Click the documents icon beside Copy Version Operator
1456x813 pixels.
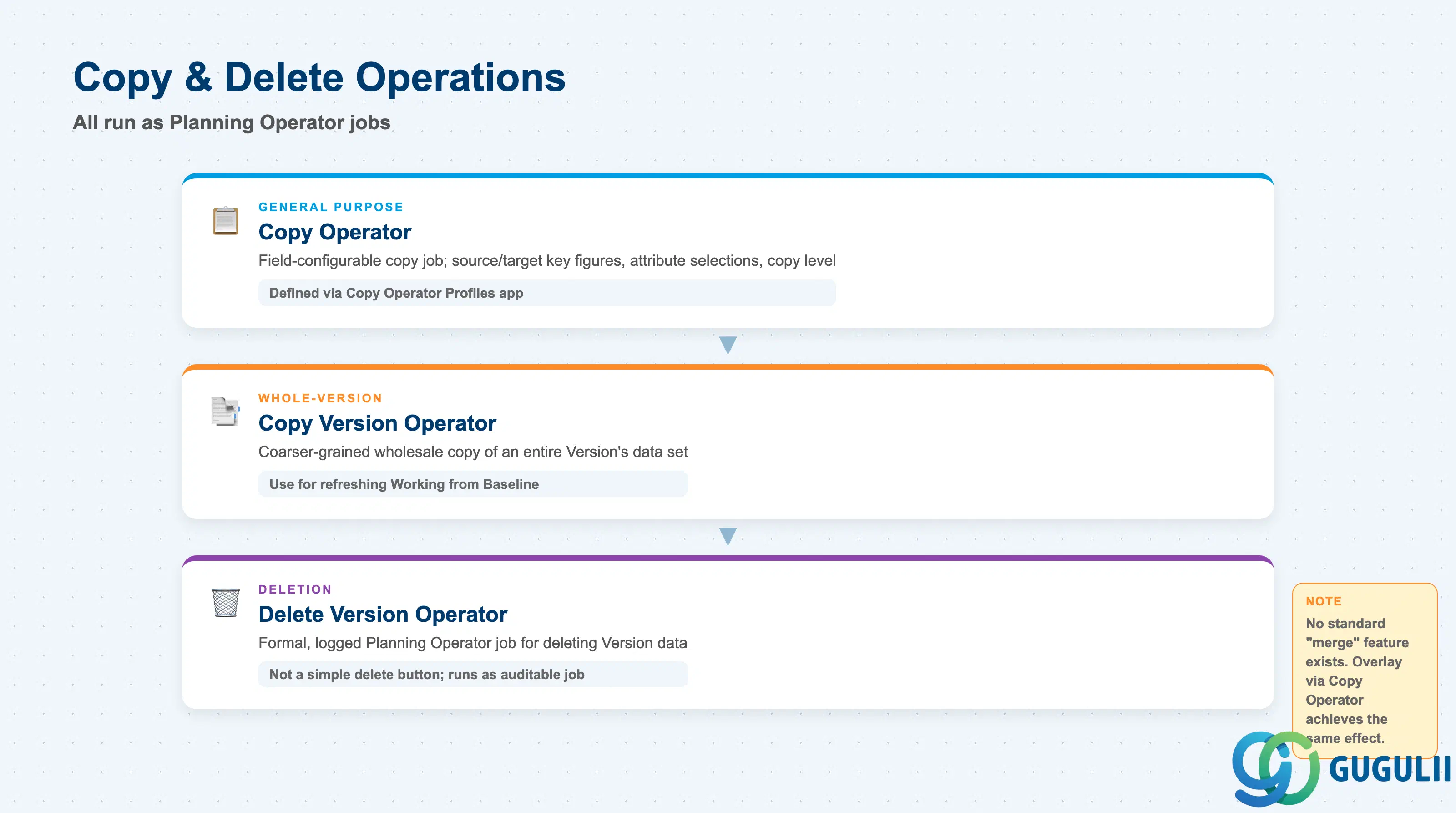click(226, 412)
